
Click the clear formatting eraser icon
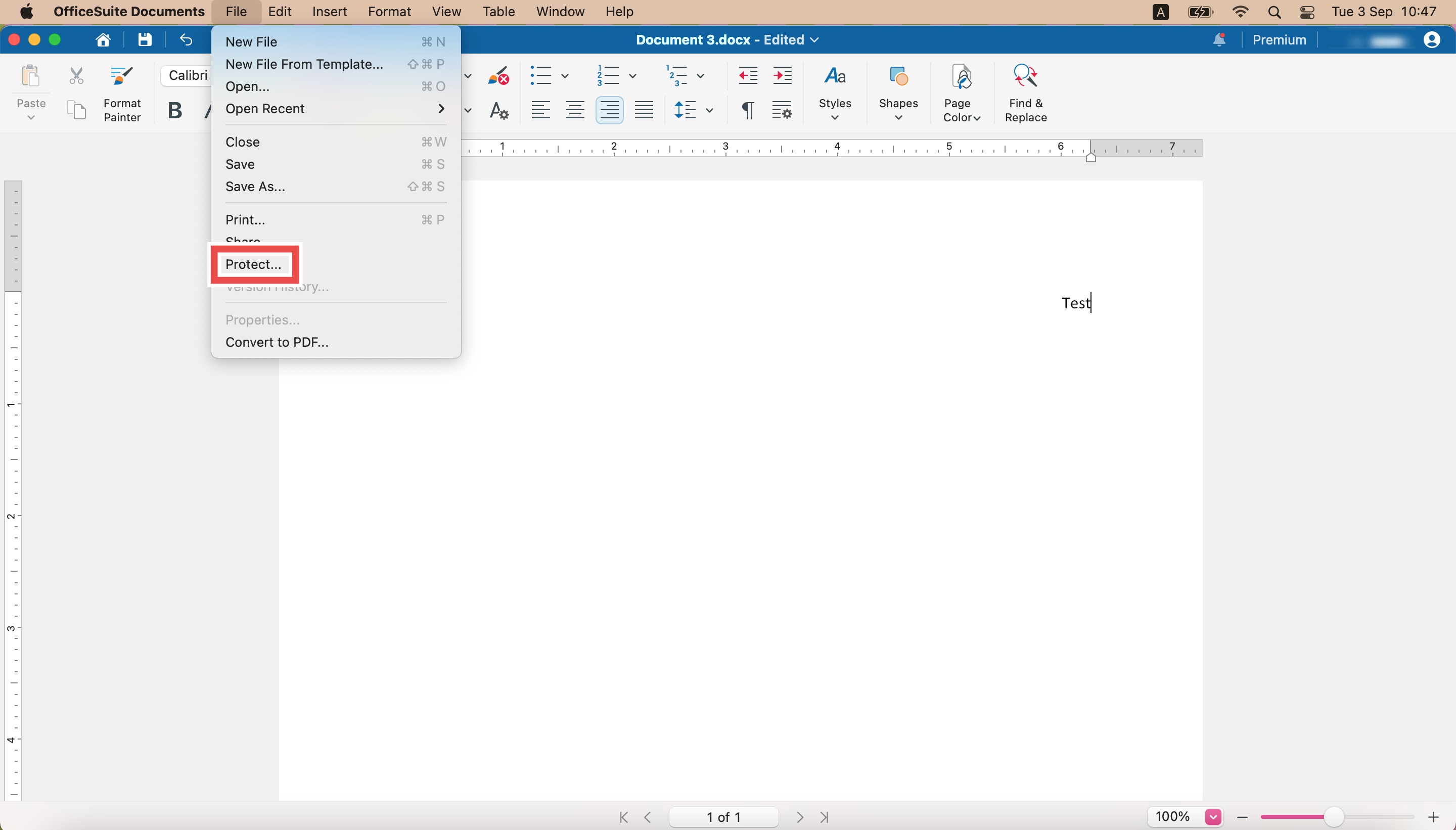498,75
